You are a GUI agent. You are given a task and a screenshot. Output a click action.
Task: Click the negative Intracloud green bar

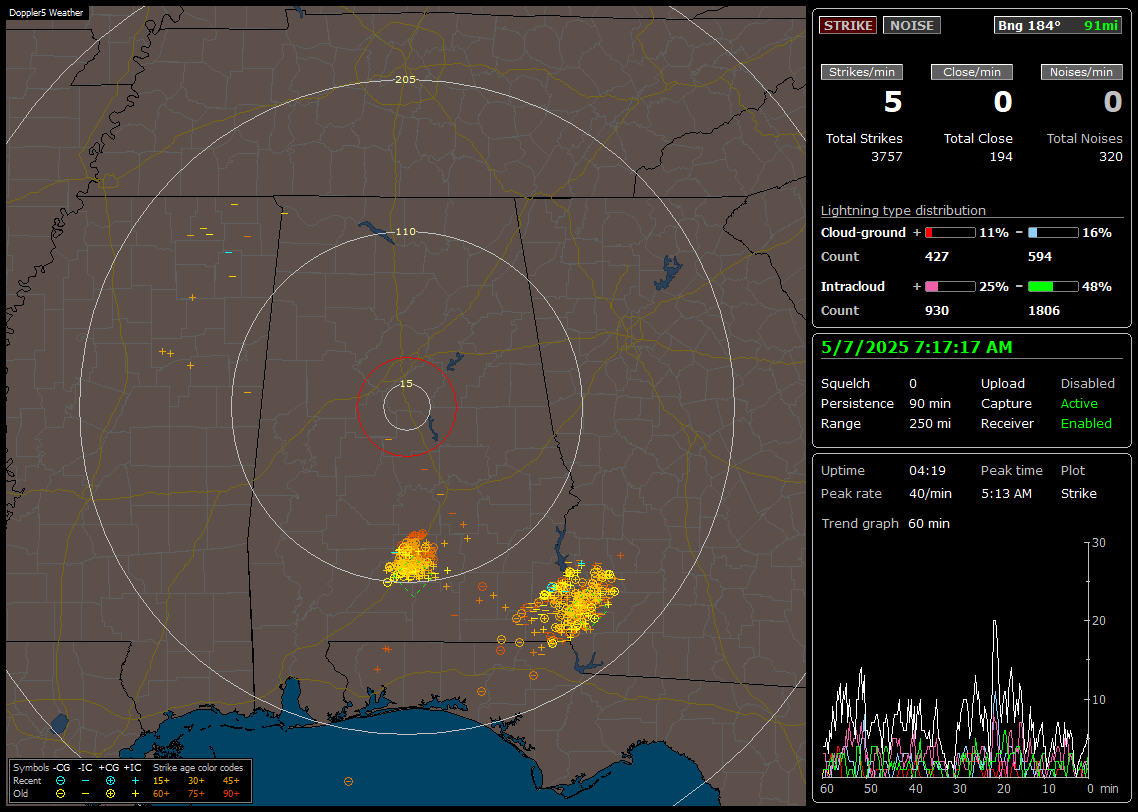(1053, 287)
